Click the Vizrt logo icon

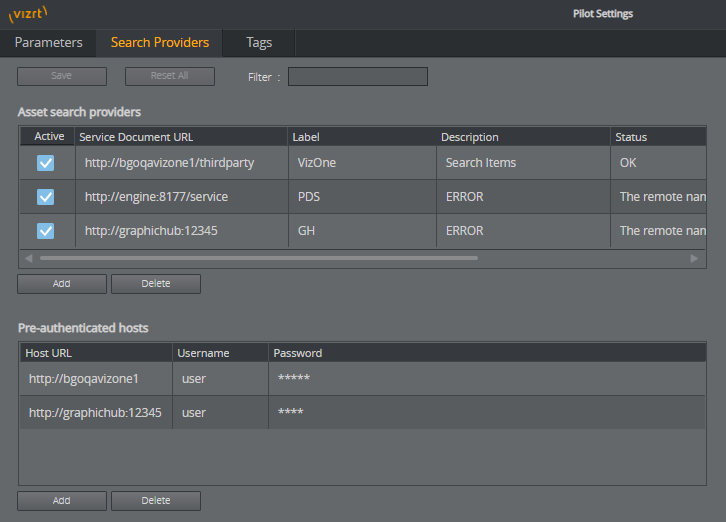(x=28, y=14)
